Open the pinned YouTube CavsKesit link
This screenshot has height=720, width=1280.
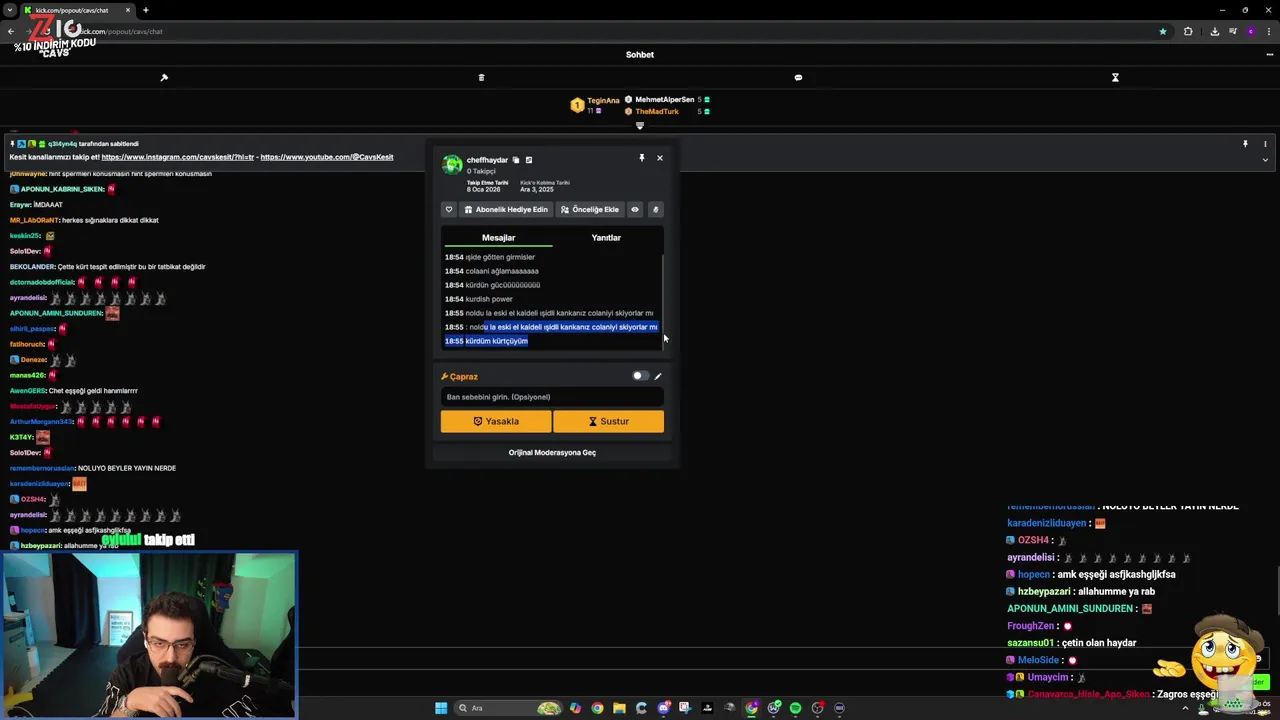(327, 157)
